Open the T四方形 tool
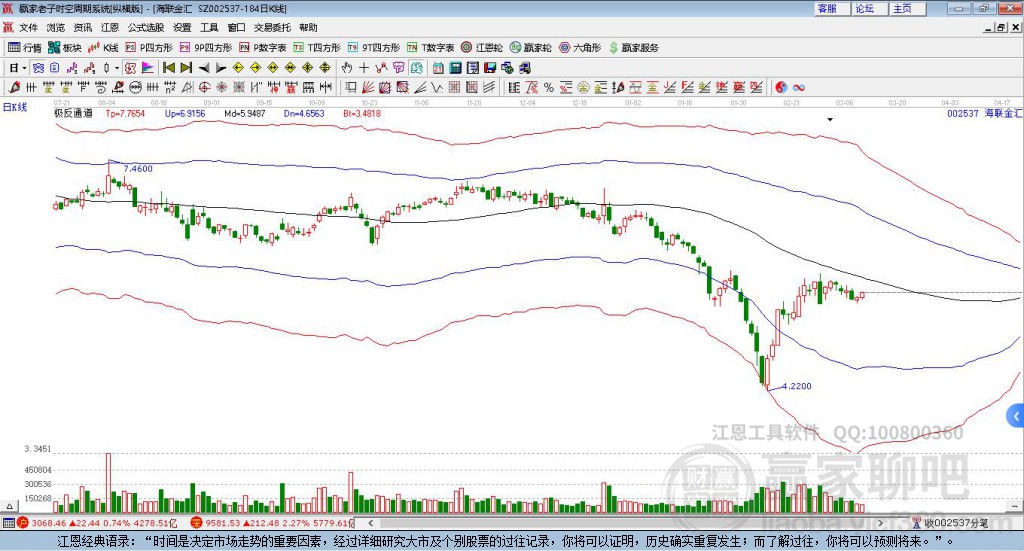1024x551 pixels. 317,48
